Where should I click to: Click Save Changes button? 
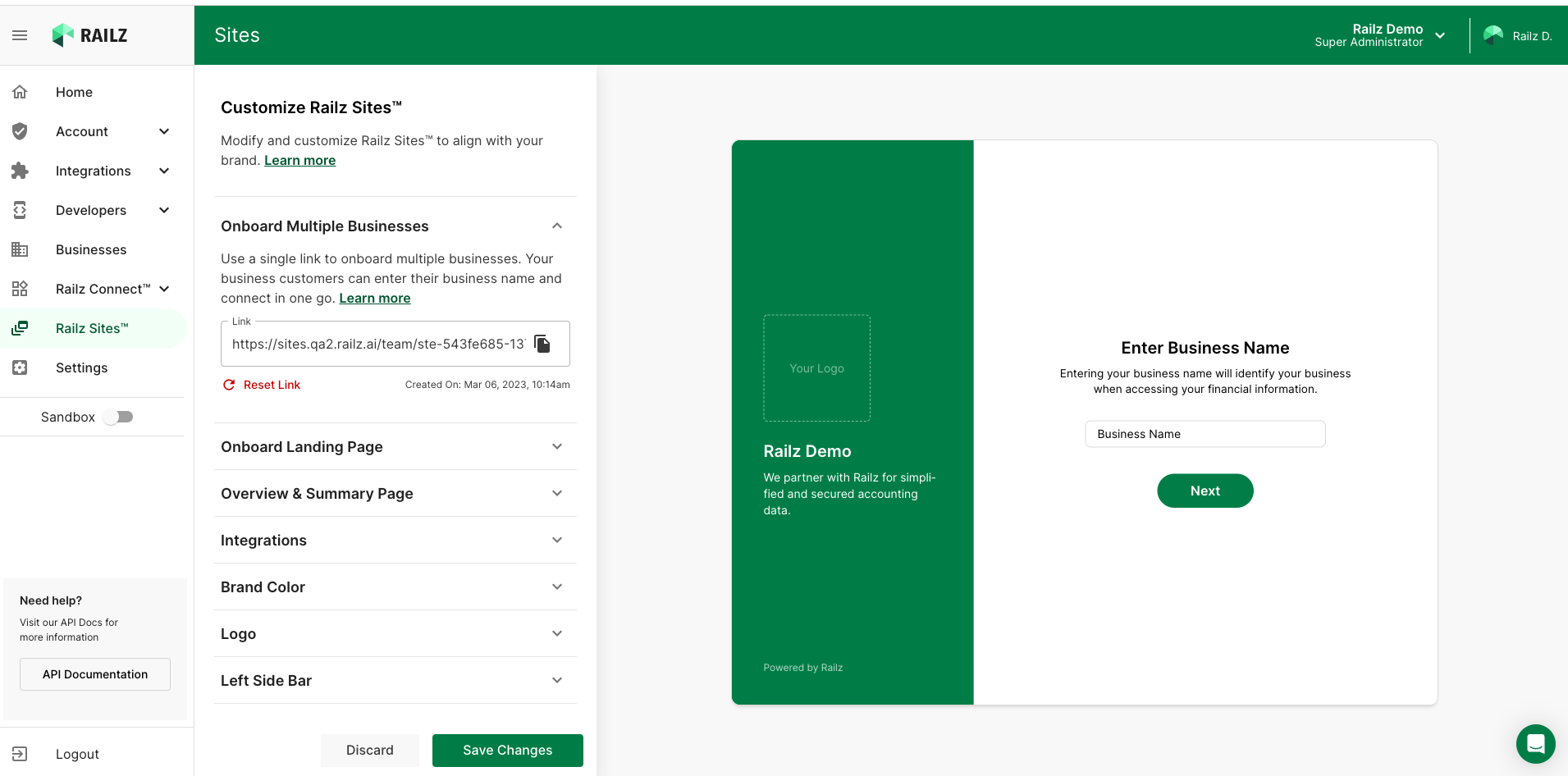508,750
